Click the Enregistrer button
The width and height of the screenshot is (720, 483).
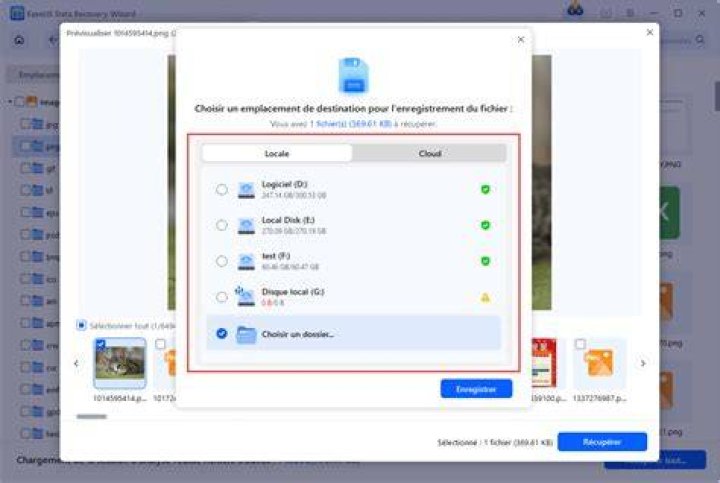476,389
